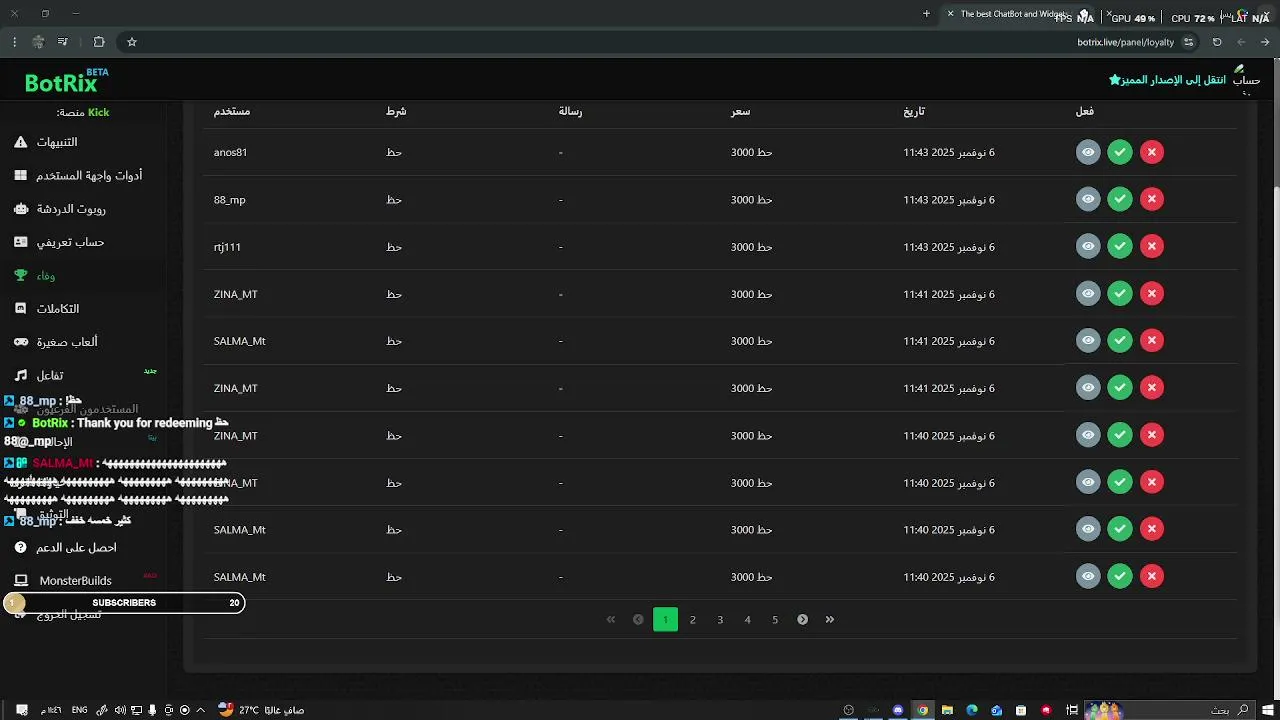Go to page 3 of redemptions
Screen dimensions: 1280x720
(720, 619)
